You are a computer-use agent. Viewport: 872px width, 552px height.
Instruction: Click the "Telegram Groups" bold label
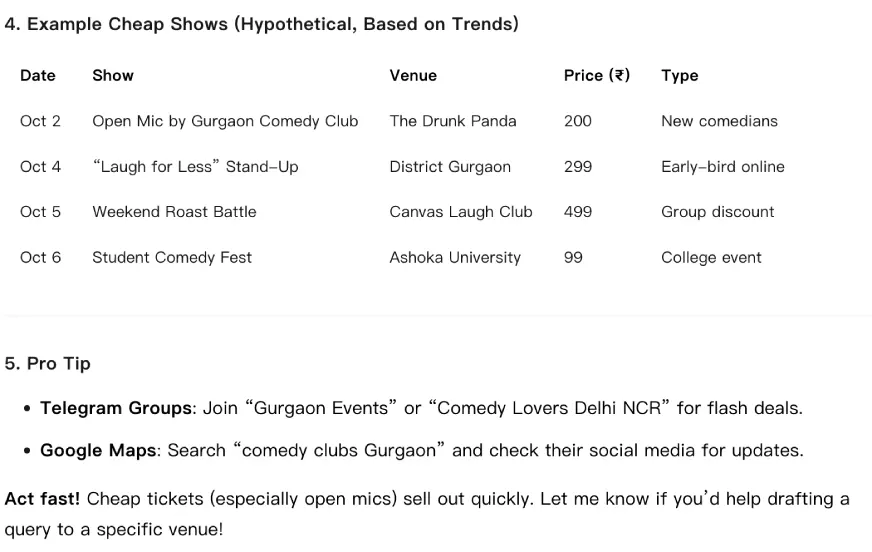[x=116, y=408]
